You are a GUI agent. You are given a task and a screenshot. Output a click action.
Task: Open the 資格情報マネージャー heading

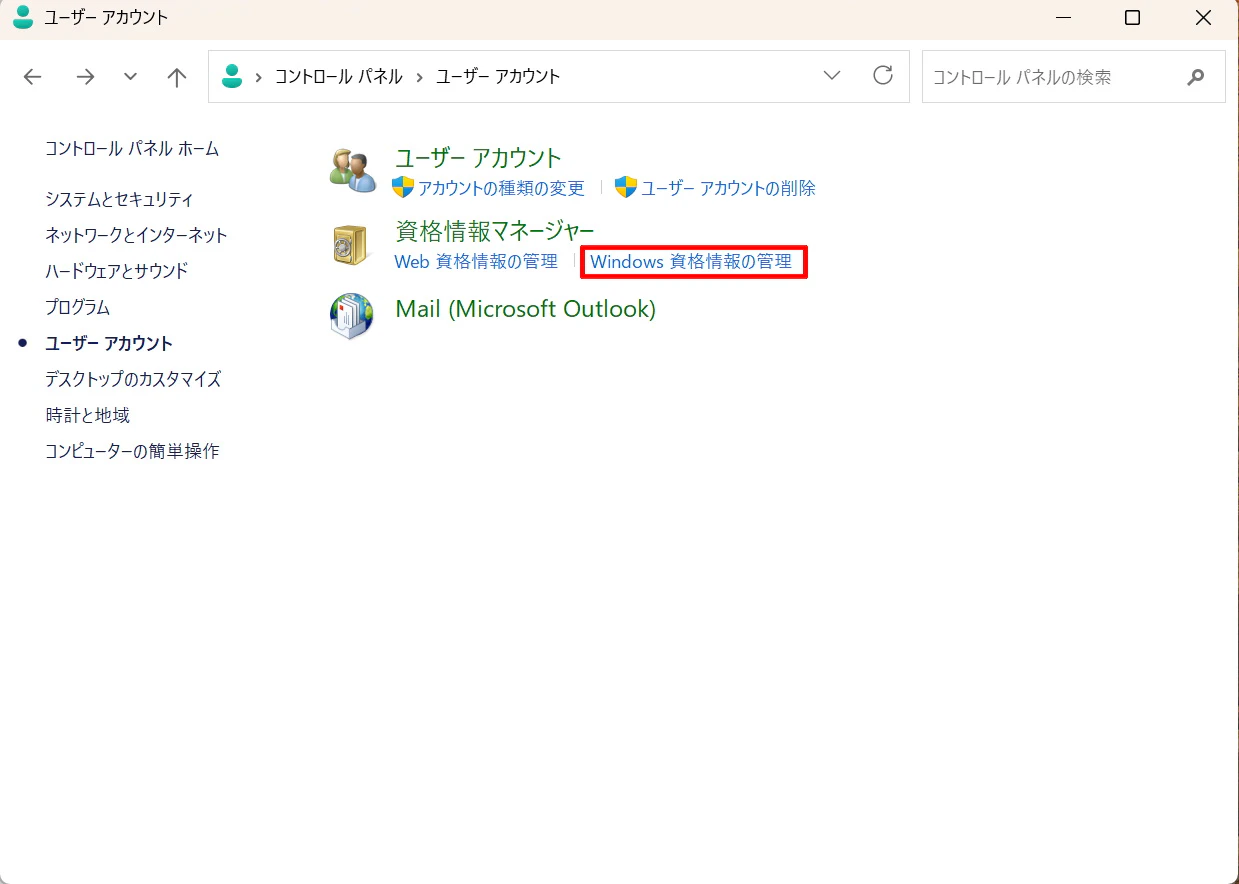[495, 232]
